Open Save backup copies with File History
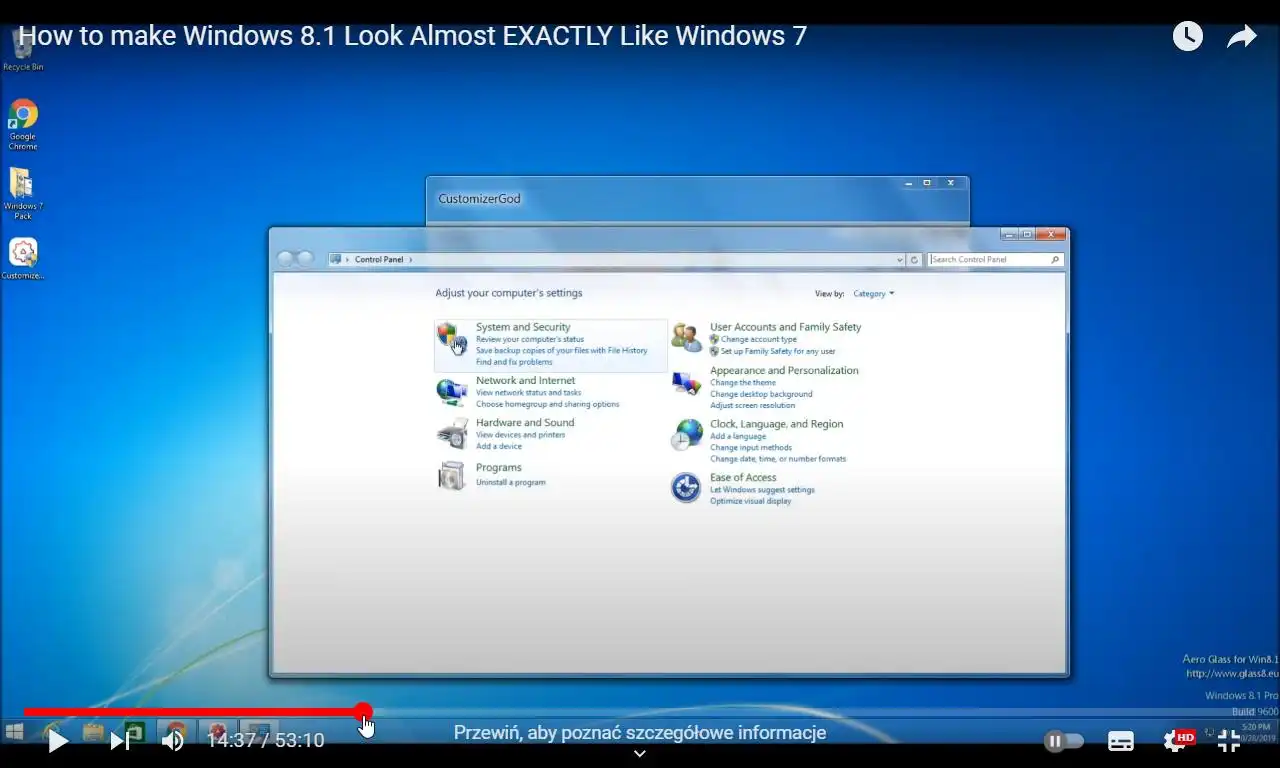 tap(561, 351)
